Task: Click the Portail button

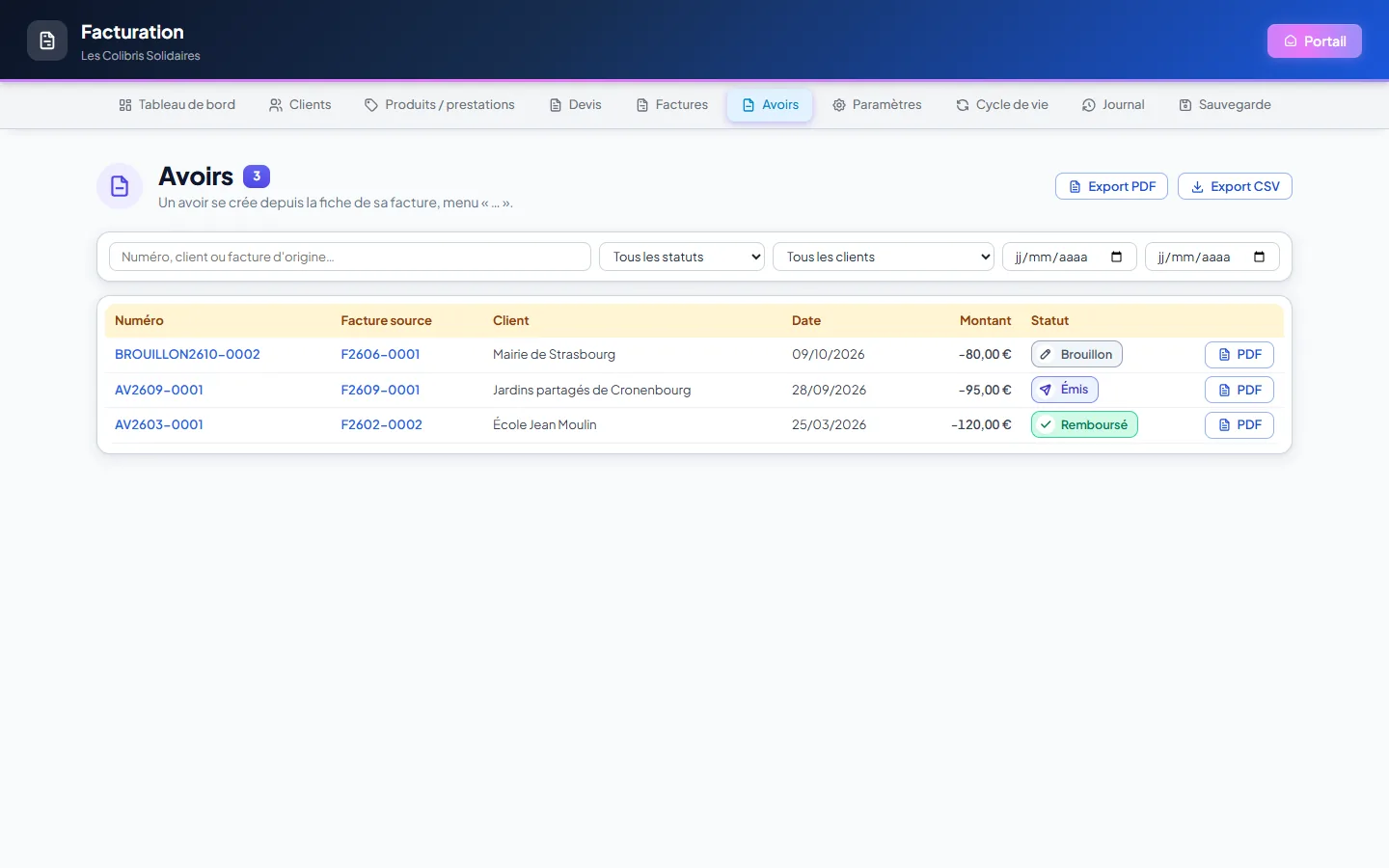Action: [x=1315, y=41]
